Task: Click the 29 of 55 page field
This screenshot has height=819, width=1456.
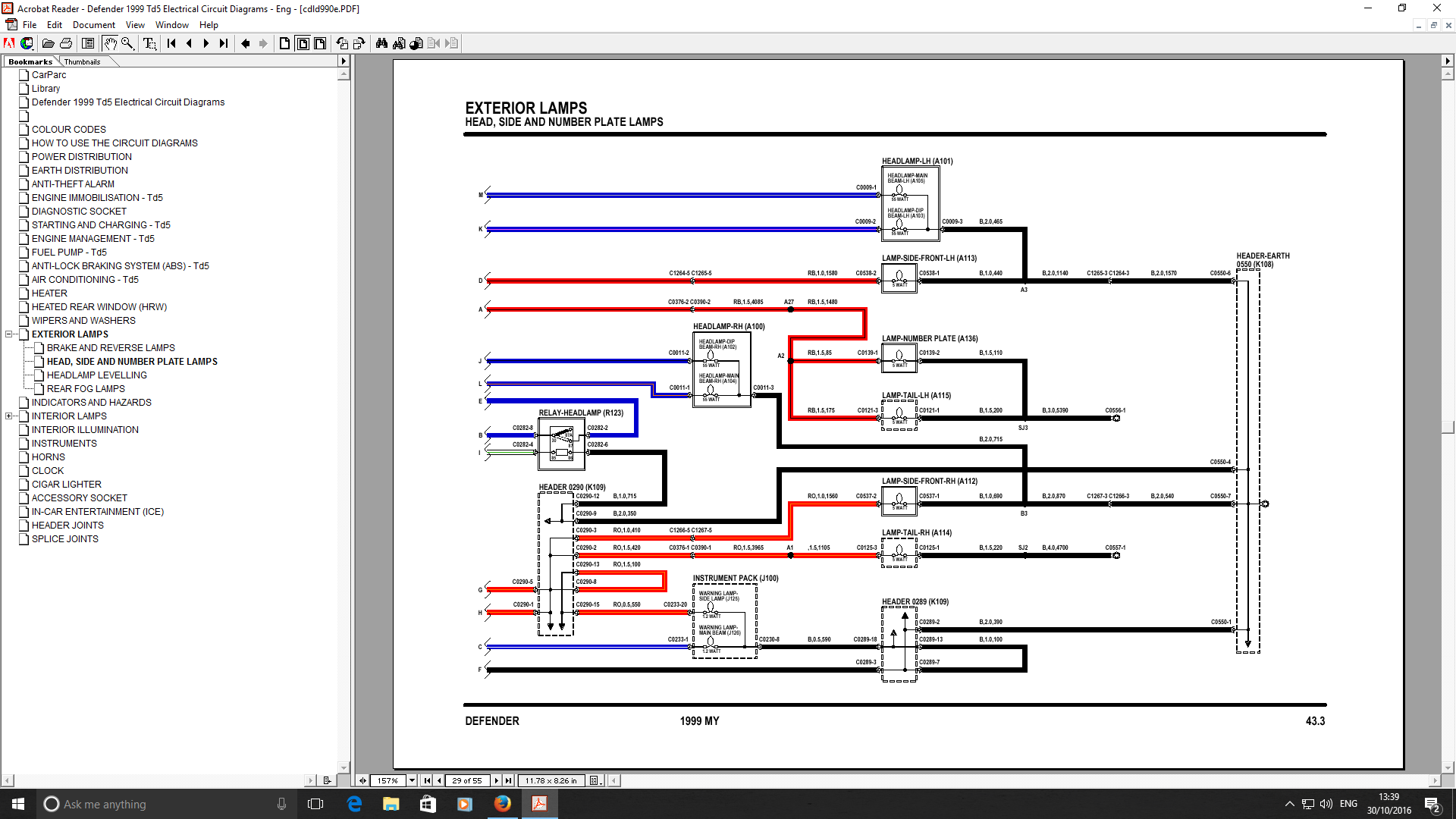Action: click(x=467, y=780)
